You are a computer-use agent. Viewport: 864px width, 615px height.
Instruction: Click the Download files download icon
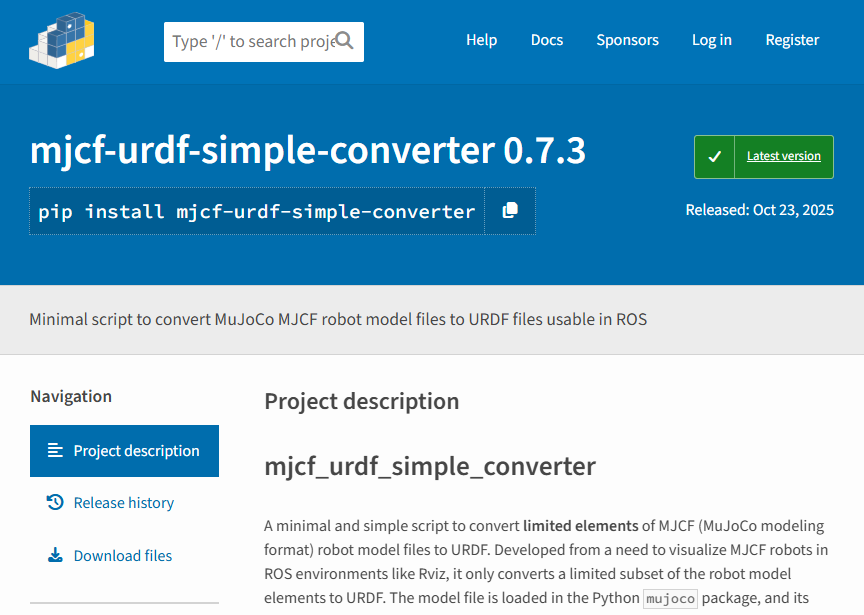[55, 555]
